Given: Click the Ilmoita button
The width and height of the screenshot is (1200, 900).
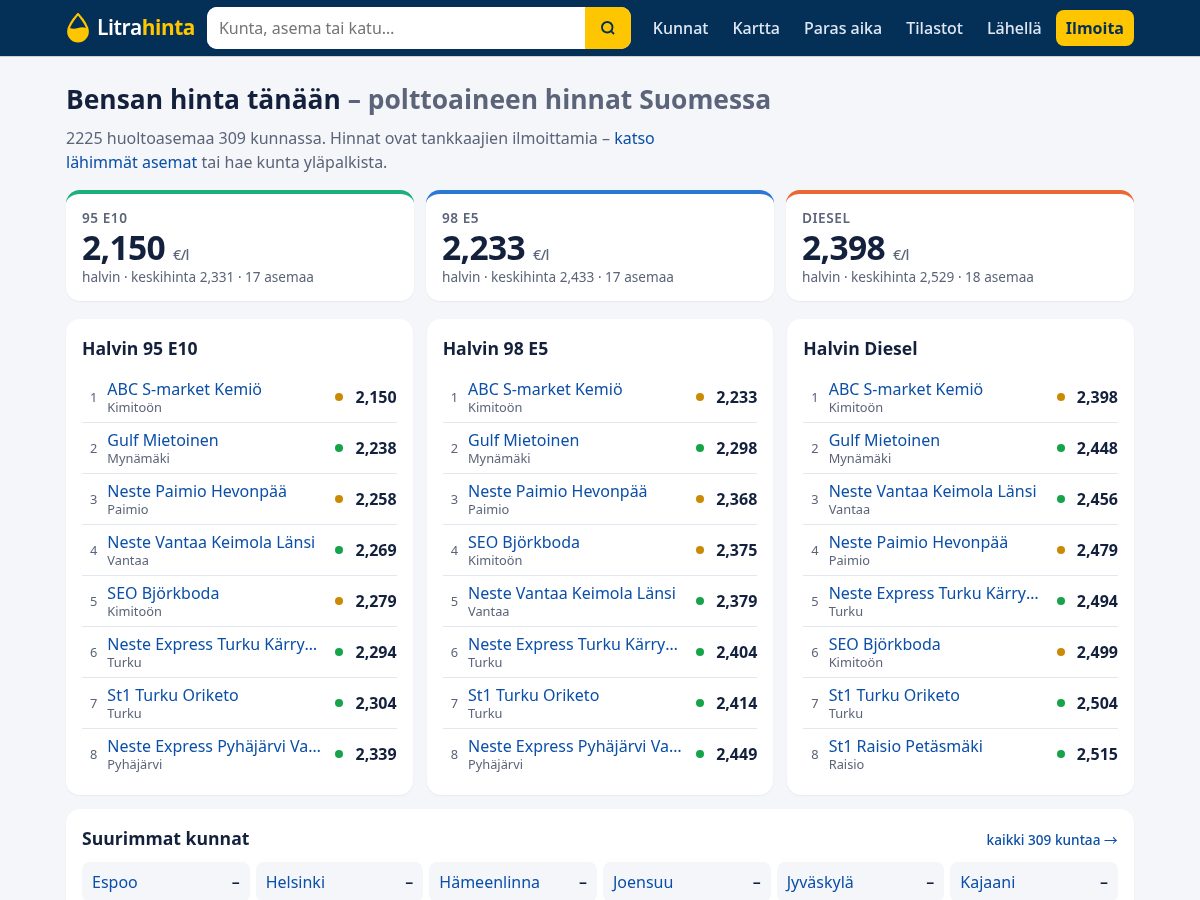Looking at the screenshot, I should pyautogui.click(x=1095, y=28).
